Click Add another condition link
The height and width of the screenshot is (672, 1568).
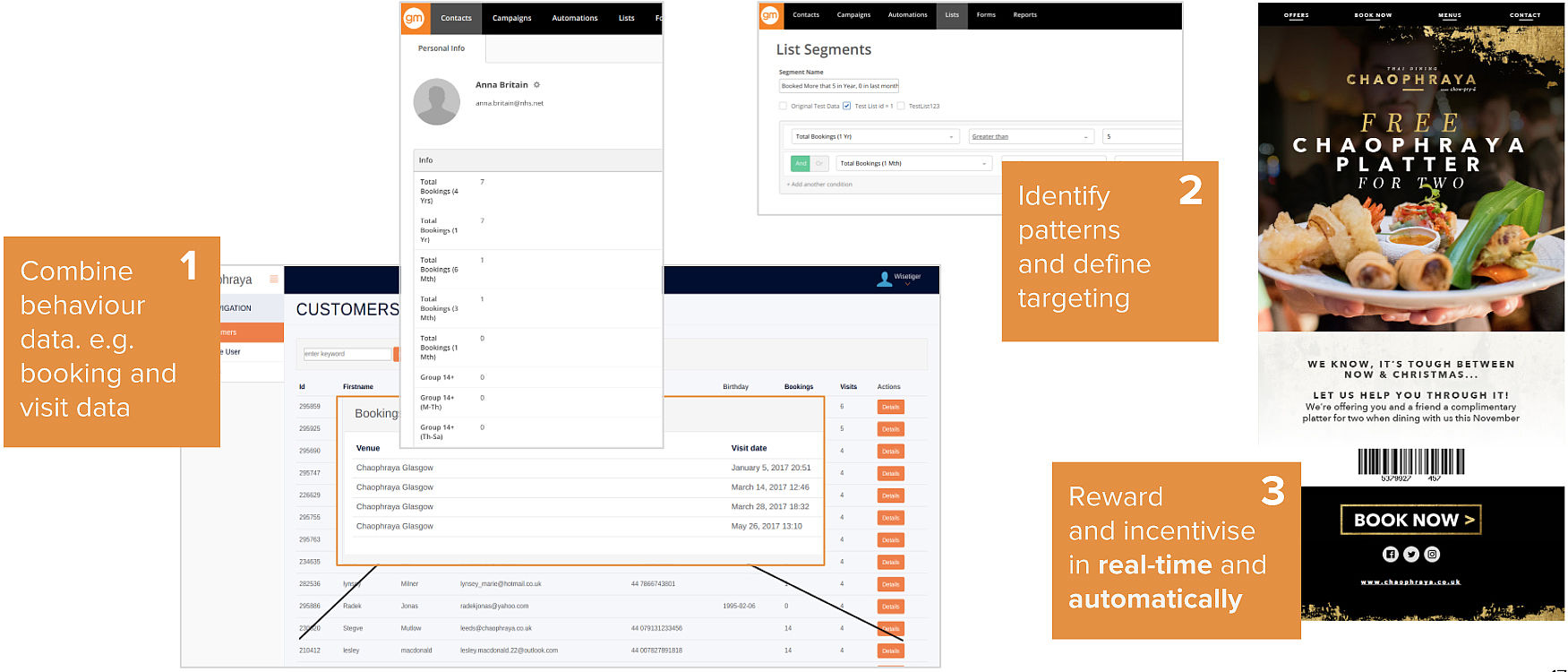[x=819, y=185]
